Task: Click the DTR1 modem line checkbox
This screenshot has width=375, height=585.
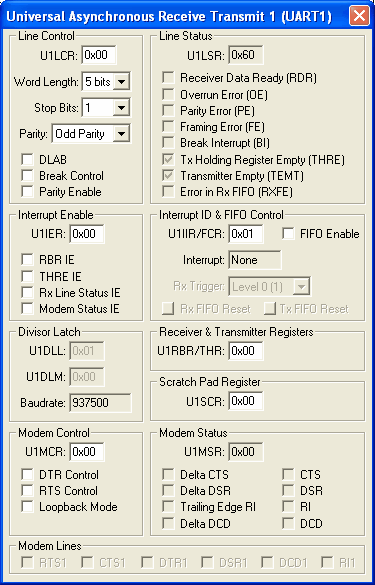Action: pos(147,562)
